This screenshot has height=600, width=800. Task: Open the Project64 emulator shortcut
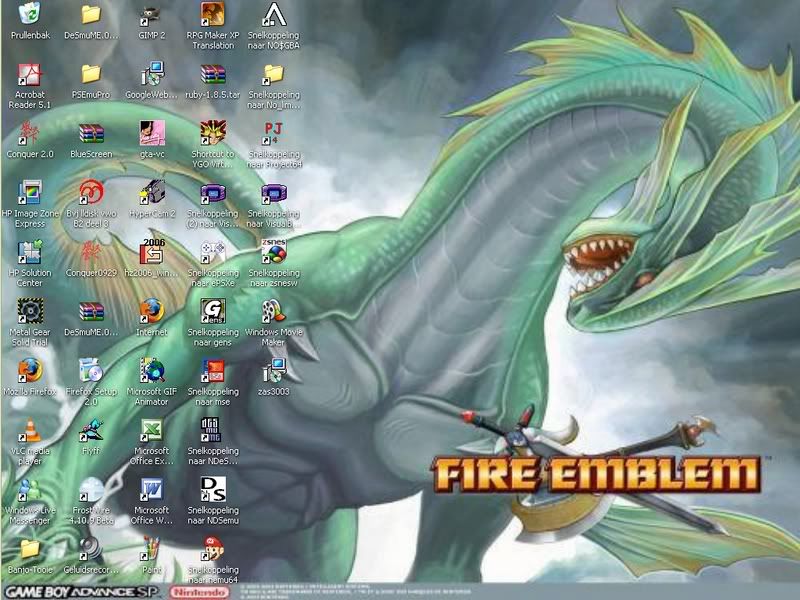(273, 133)
